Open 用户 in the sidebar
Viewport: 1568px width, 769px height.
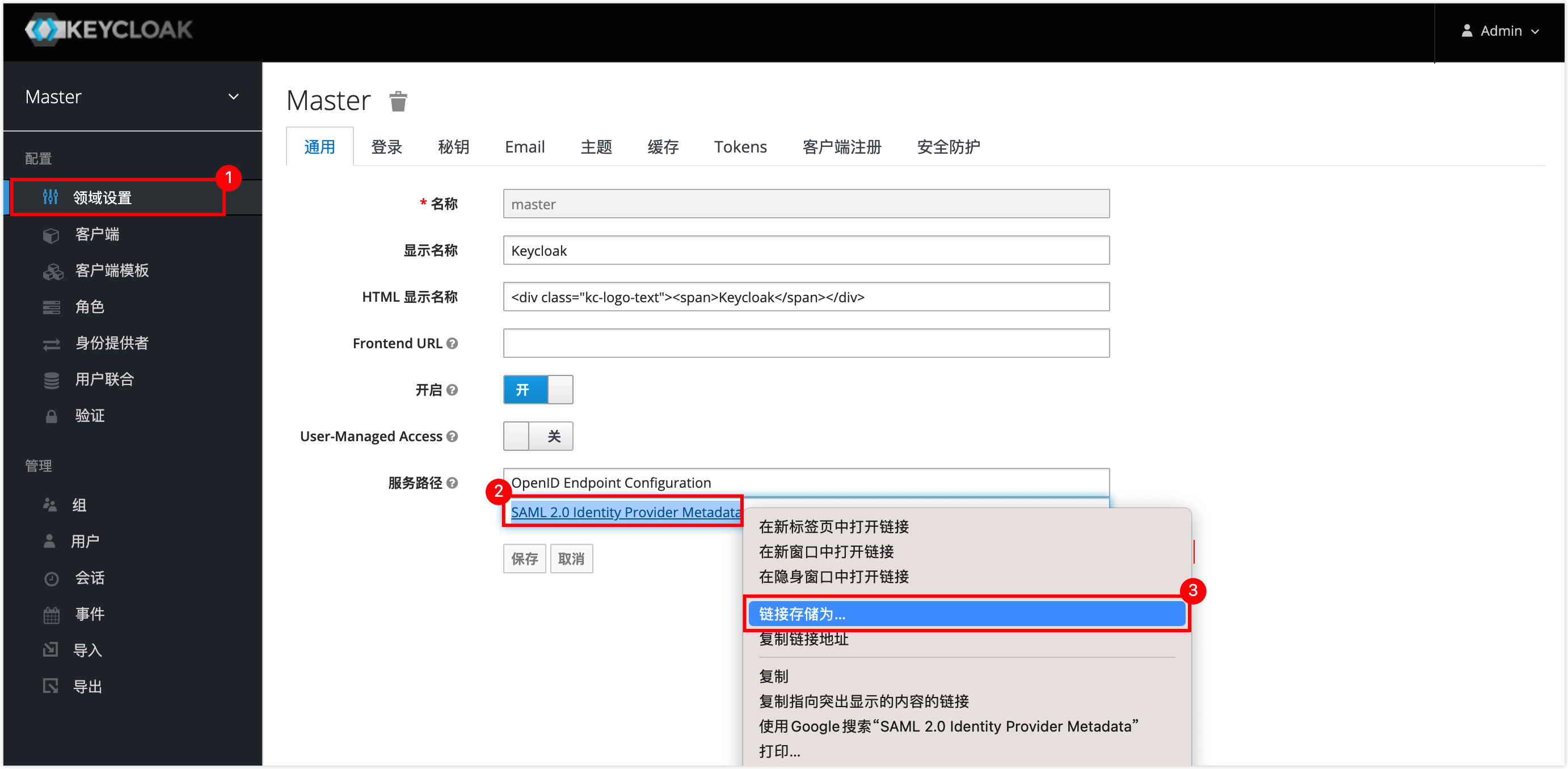pos(85,541)
